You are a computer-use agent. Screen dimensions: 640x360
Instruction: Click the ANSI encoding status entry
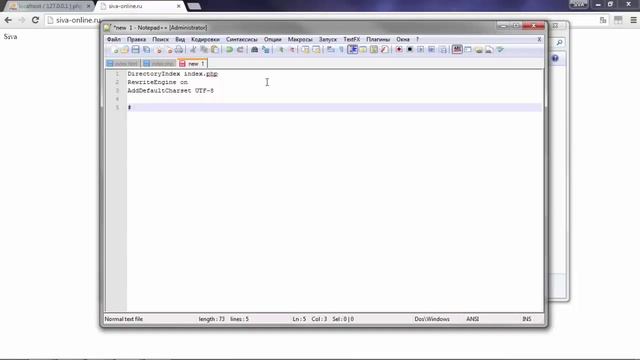coord(473,319)
